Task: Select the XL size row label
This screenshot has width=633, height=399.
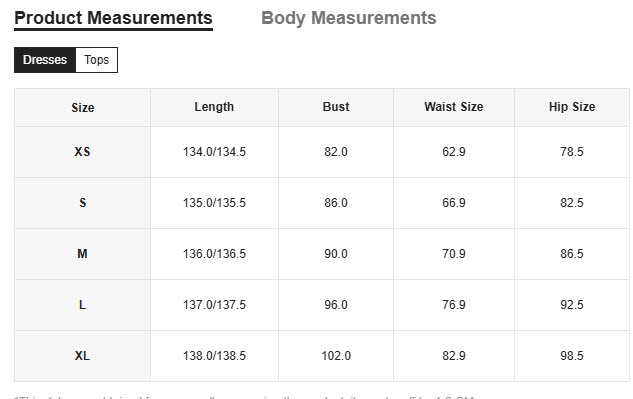Action: 82,356
